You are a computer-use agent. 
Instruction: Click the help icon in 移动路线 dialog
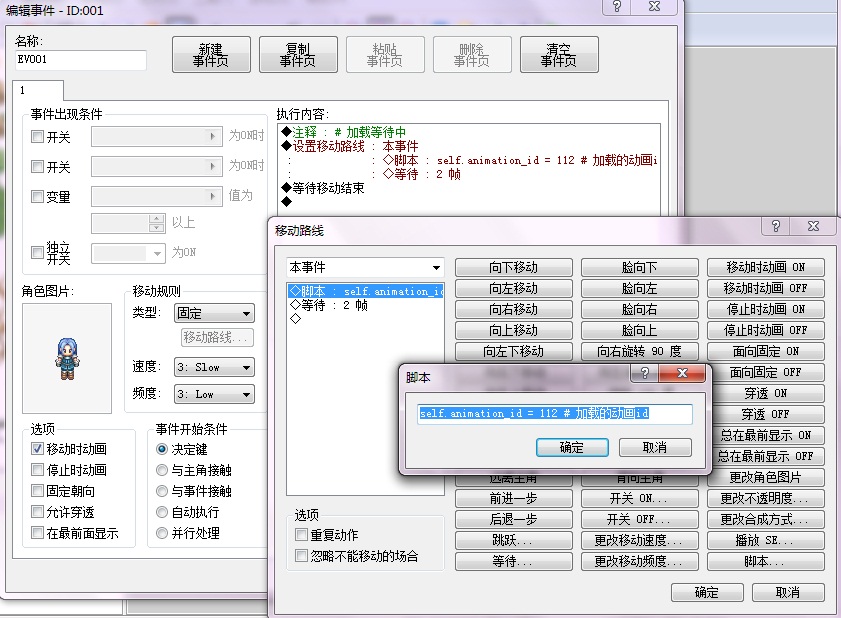point(776,226)
